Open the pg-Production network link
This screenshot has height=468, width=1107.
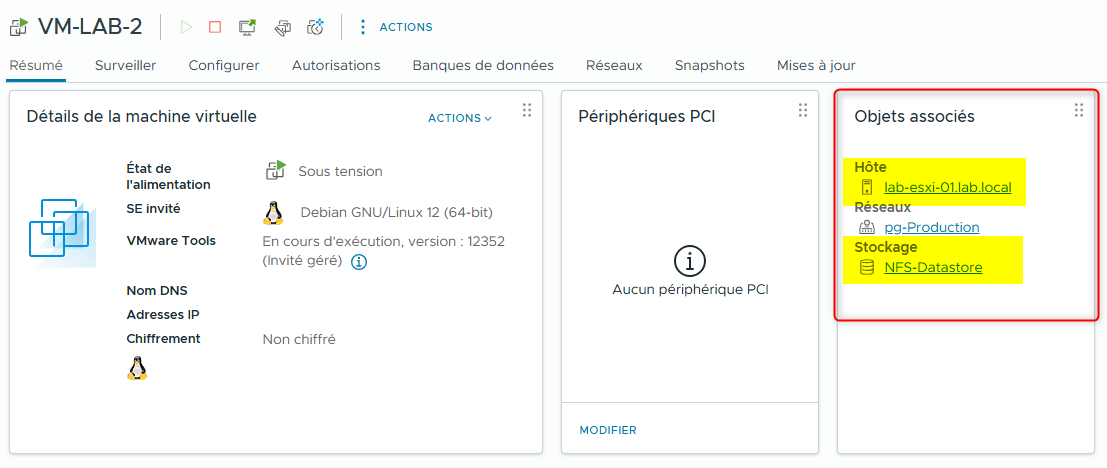[x=932, y=227]
